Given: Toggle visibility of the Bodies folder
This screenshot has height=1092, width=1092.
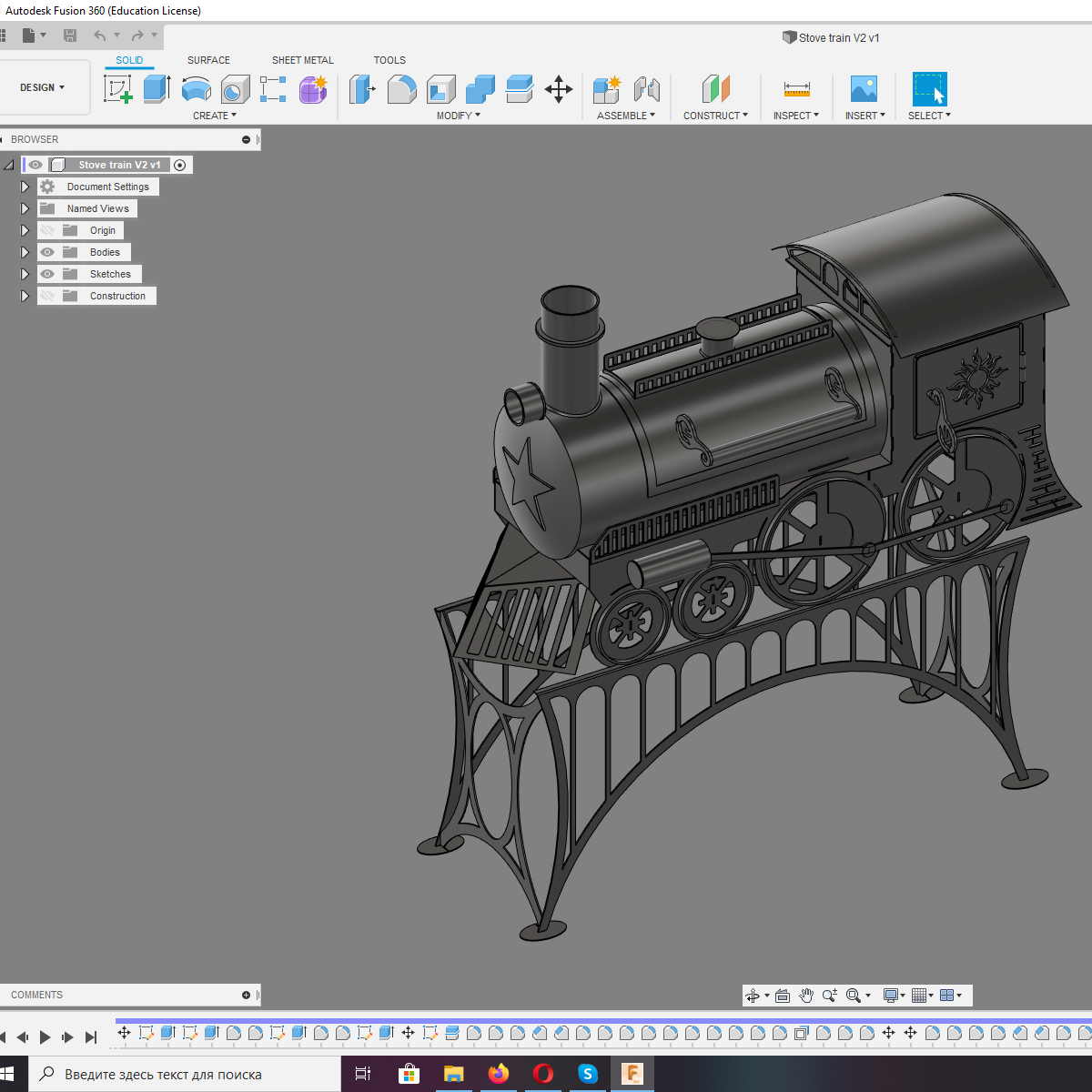Looking at the screenshot, I should (x=47, y=252).
